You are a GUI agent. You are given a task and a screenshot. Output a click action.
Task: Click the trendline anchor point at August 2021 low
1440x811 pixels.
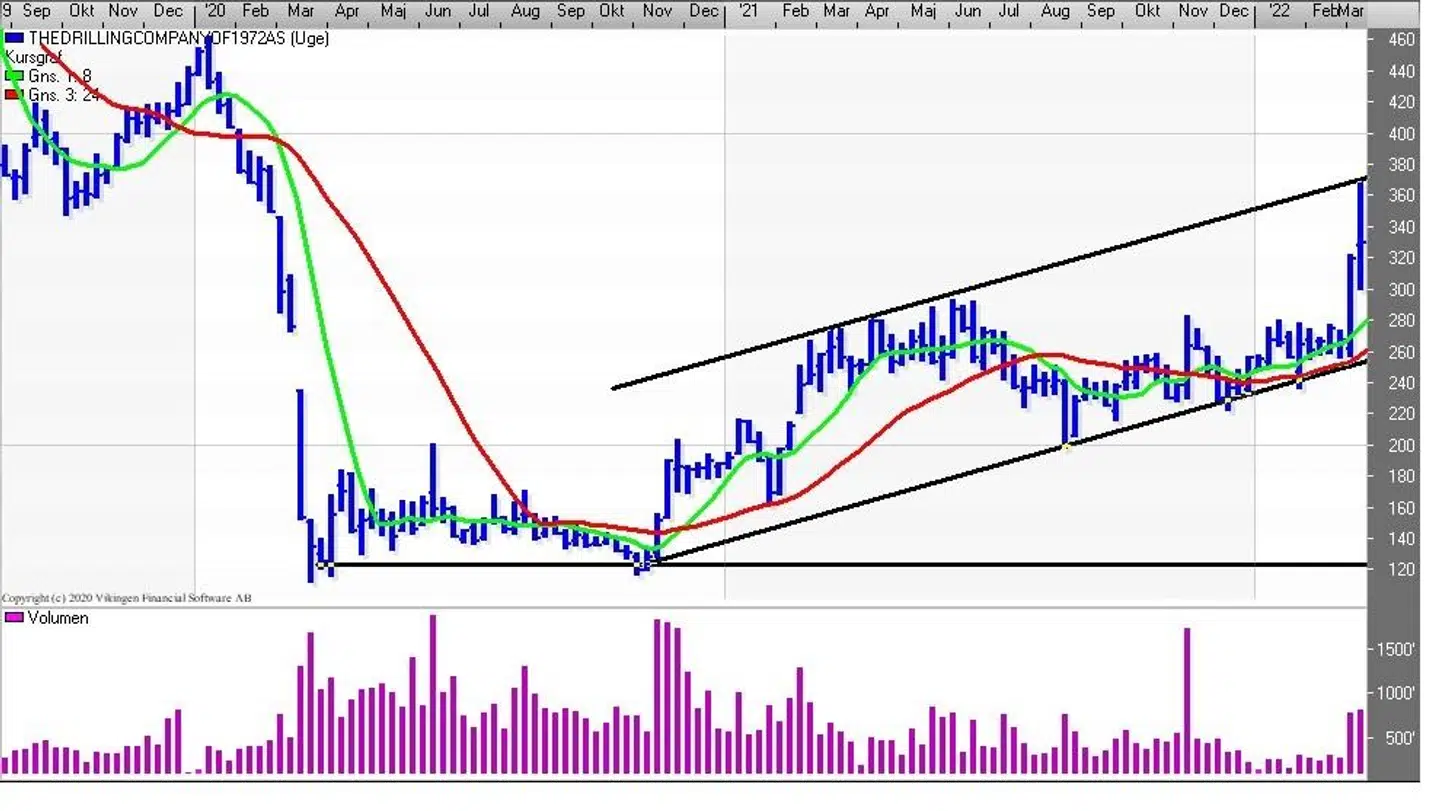1067,447
